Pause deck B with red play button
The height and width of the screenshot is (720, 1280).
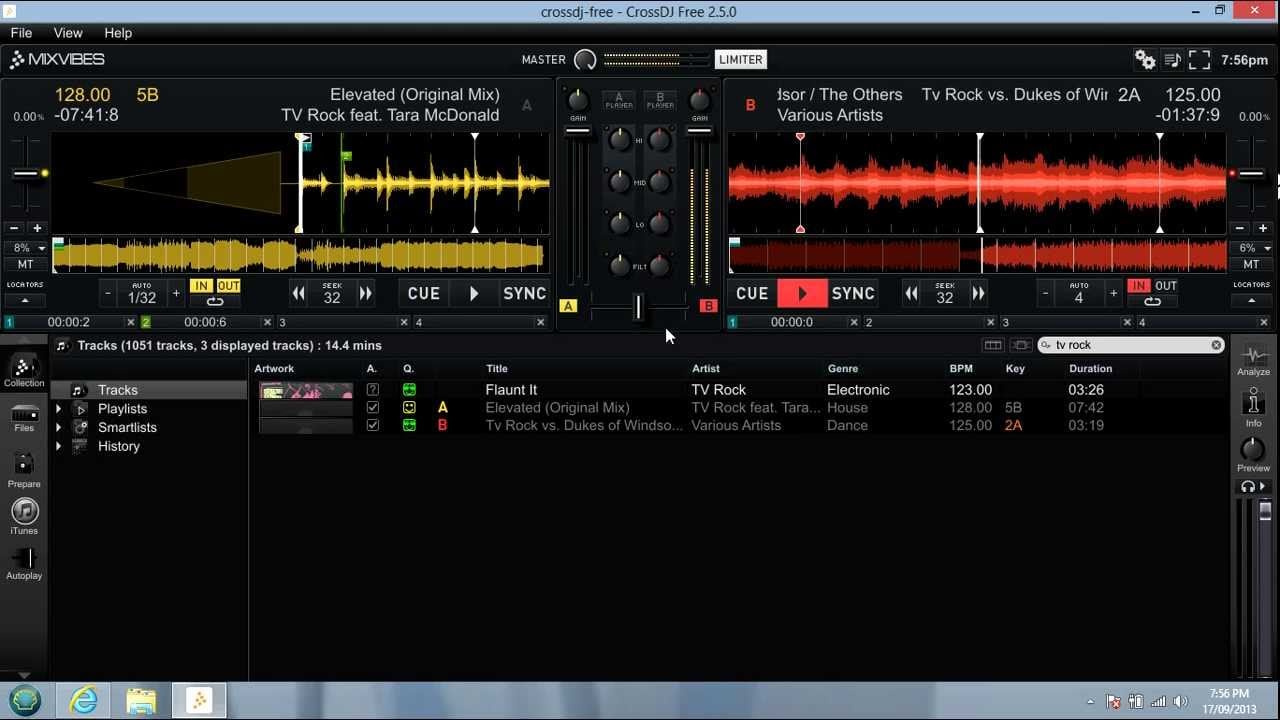802,294
